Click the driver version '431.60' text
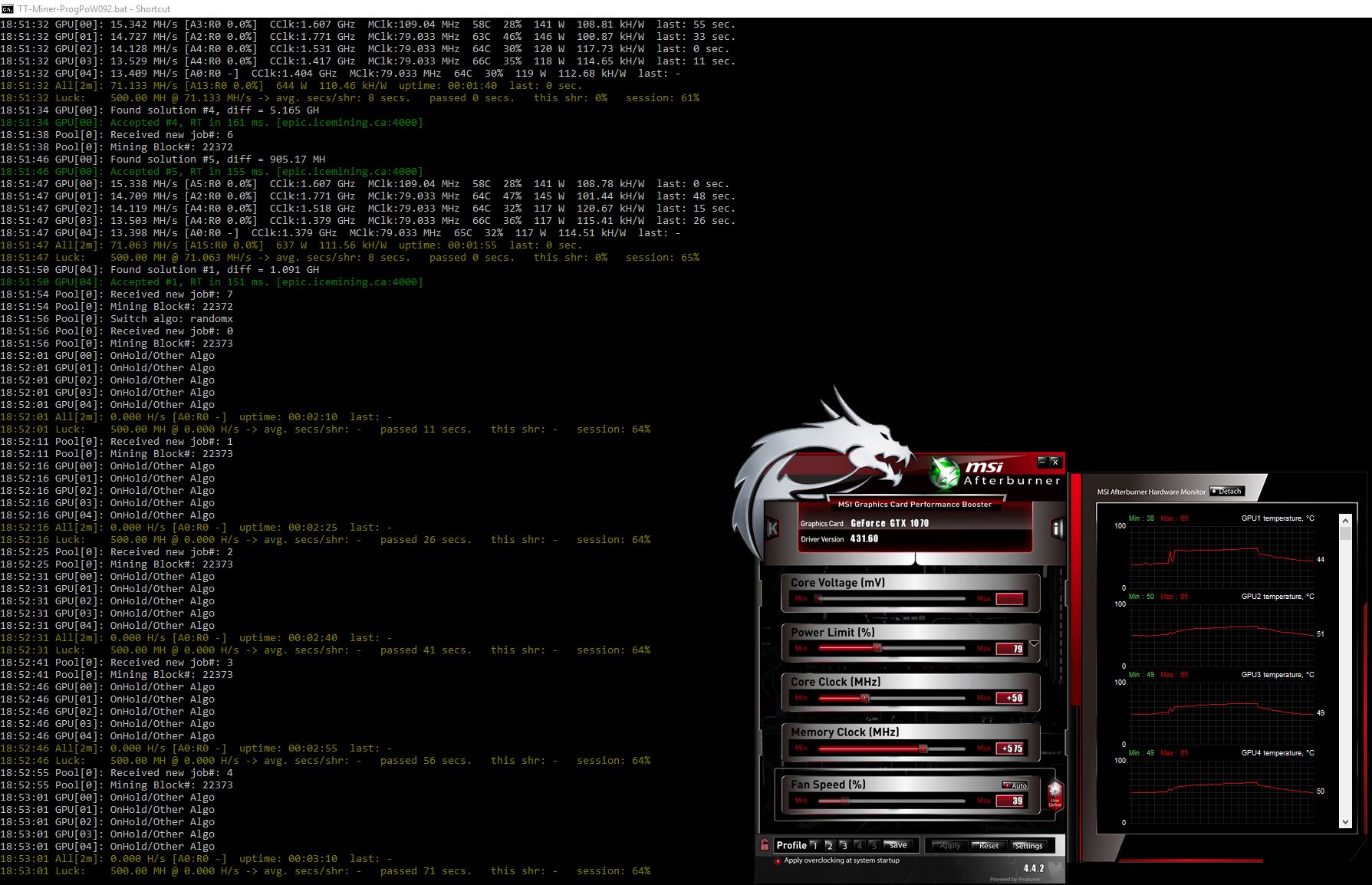 coord(864,539)
